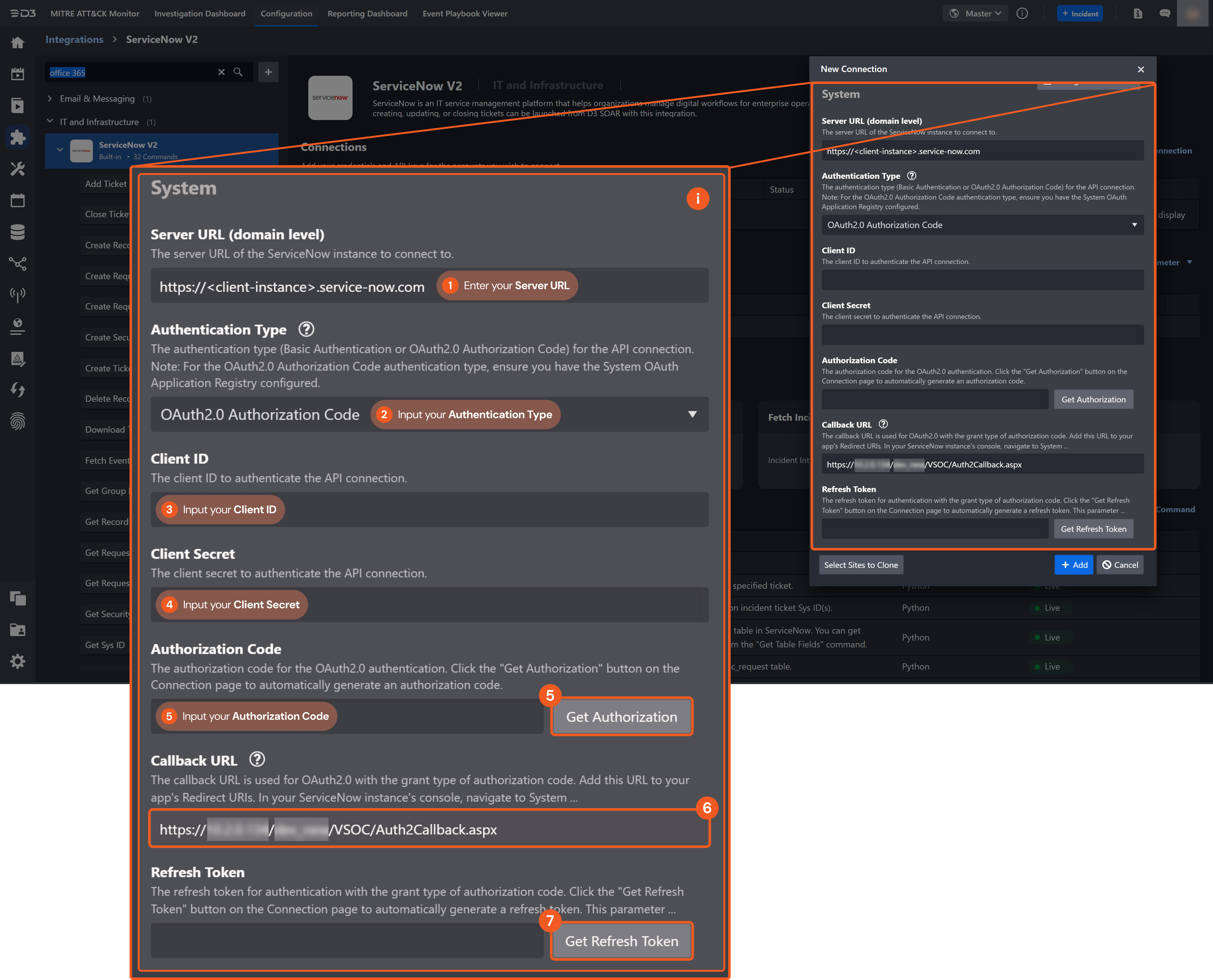Click the database stack icon in sidebar
The height and width of the screenshot is (980, 1213).
coord(17,232)
